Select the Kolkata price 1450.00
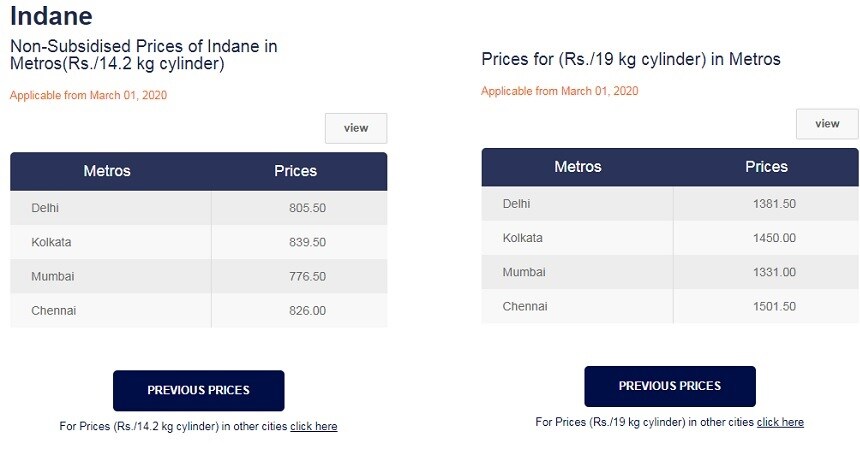The image size is (860, 449). pos(774,238)
